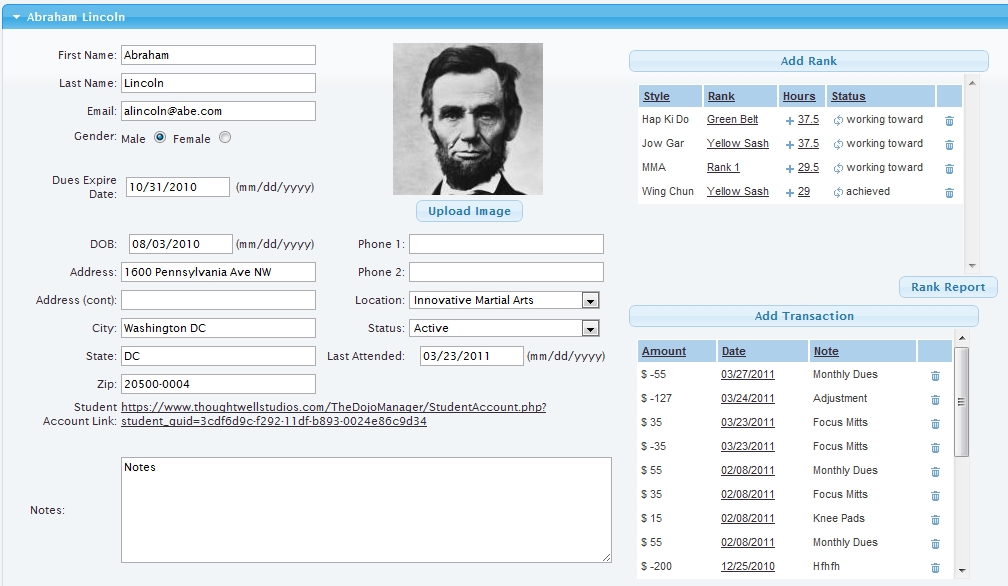Click rank list scrollbar up arrow

point(972,84)
